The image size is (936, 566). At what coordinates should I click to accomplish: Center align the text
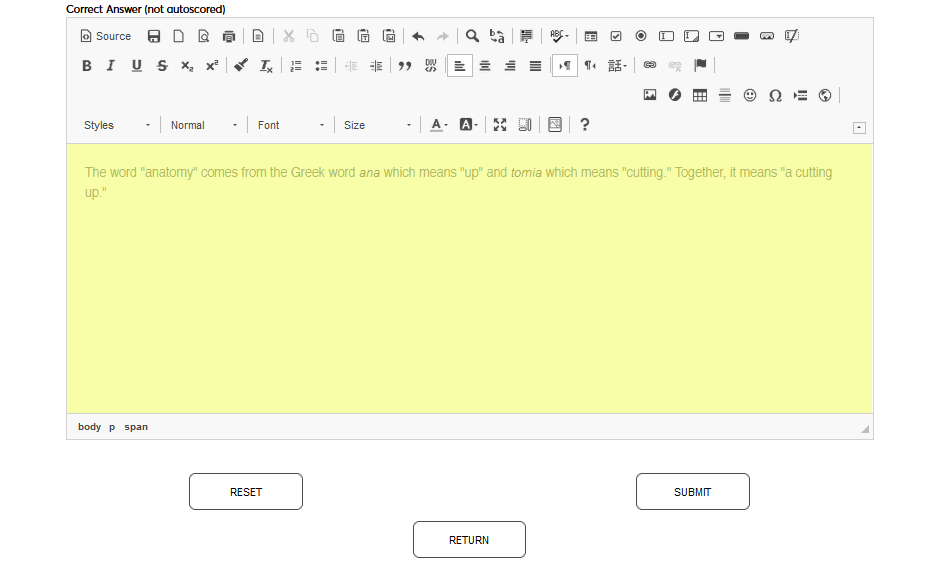[x=485, y=66]
